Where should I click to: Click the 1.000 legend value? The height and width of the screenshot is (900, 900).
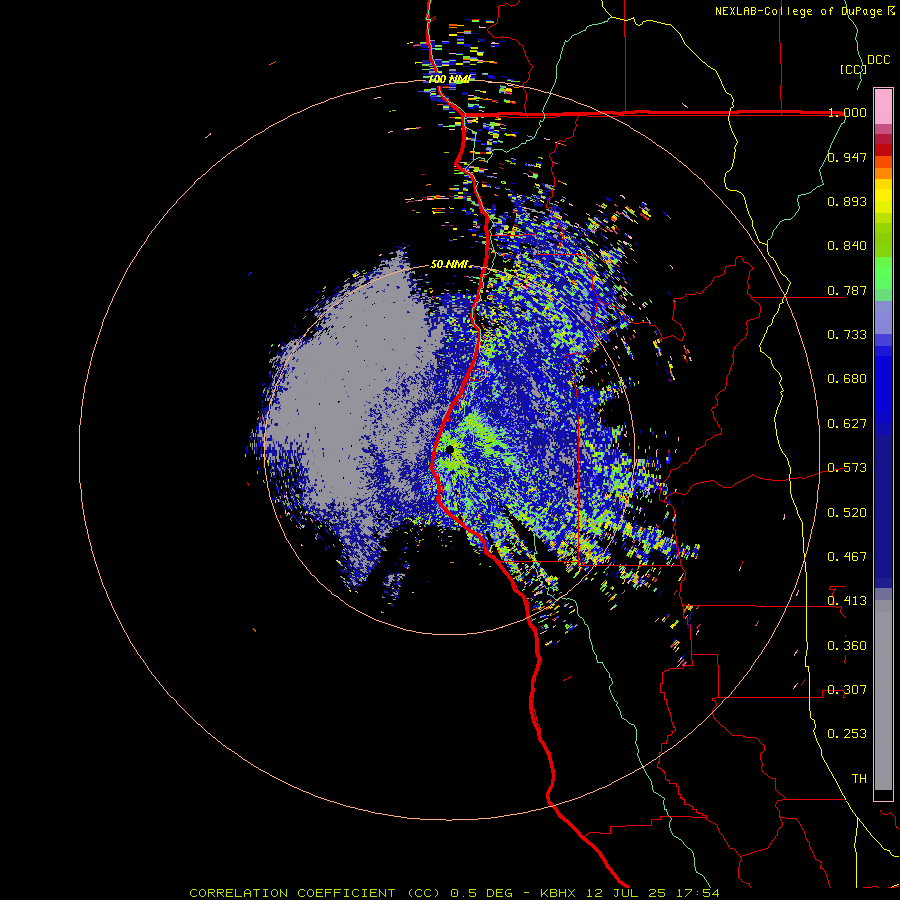[x=847, y=112]
